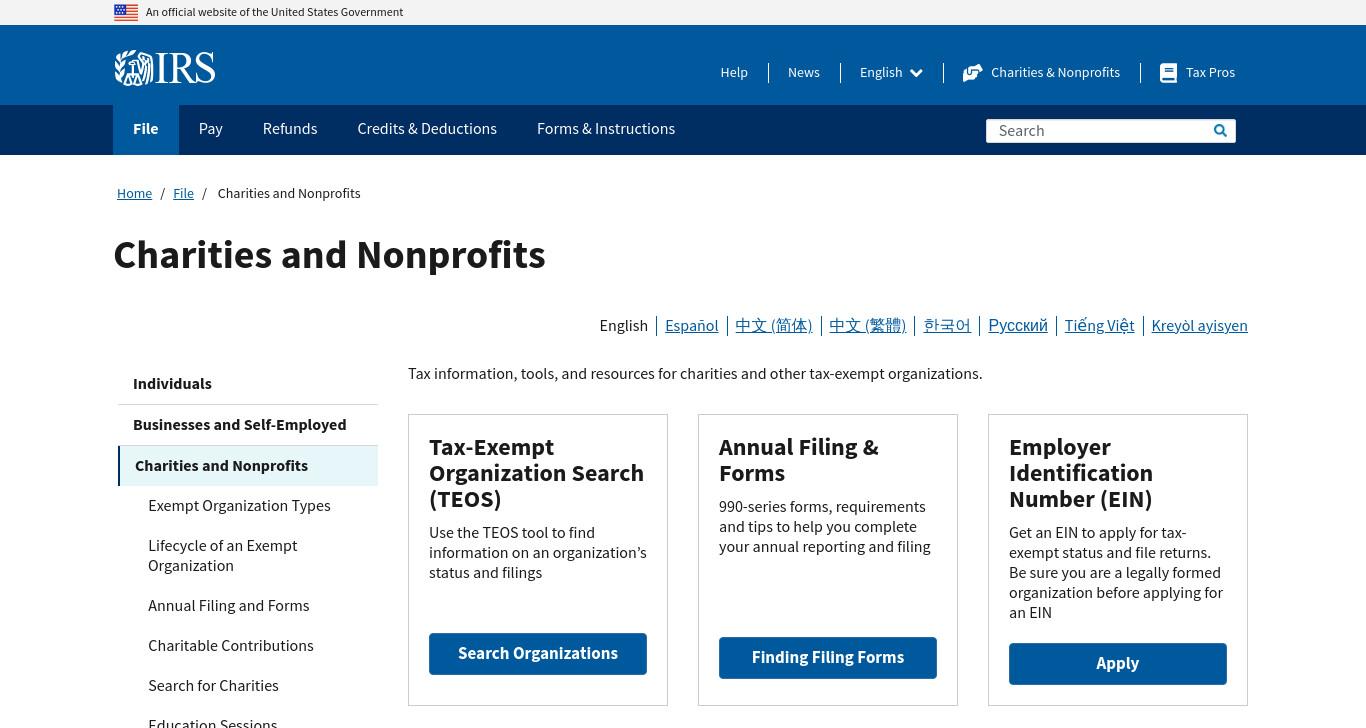Switch page to Español
The image size is (1366, 728).
tap(692, 326)
